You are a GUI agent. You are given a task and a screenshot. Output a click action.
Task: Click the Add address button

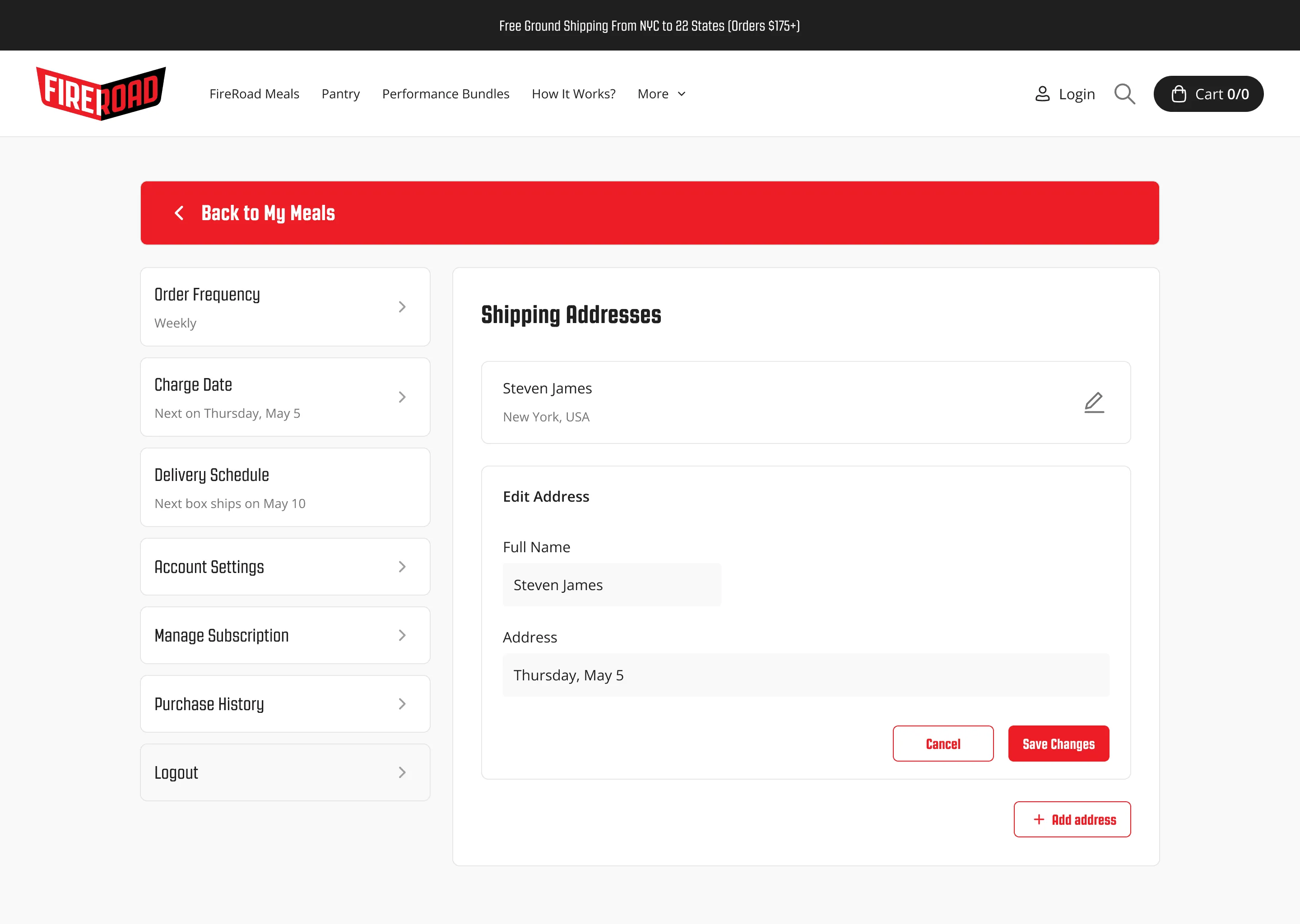point(1072,819)
